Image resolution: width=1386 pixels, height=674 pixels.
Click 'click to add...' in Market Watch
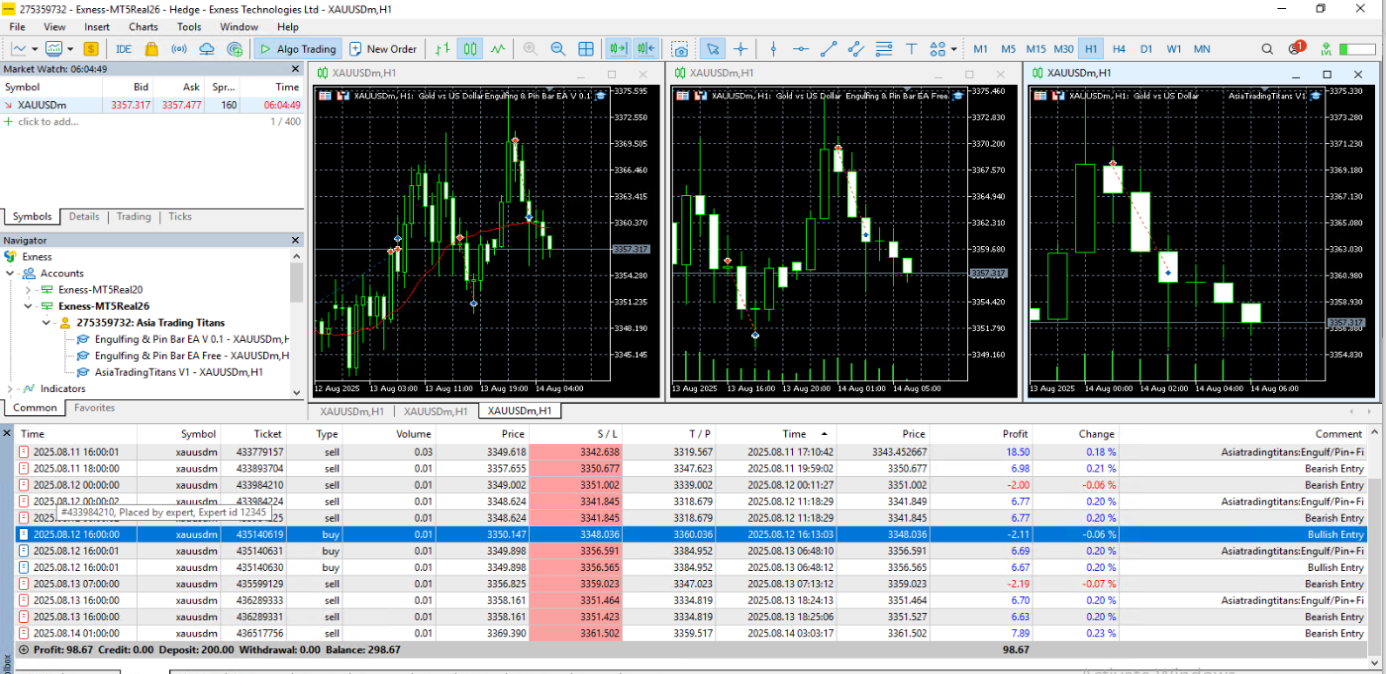[48, 122]
